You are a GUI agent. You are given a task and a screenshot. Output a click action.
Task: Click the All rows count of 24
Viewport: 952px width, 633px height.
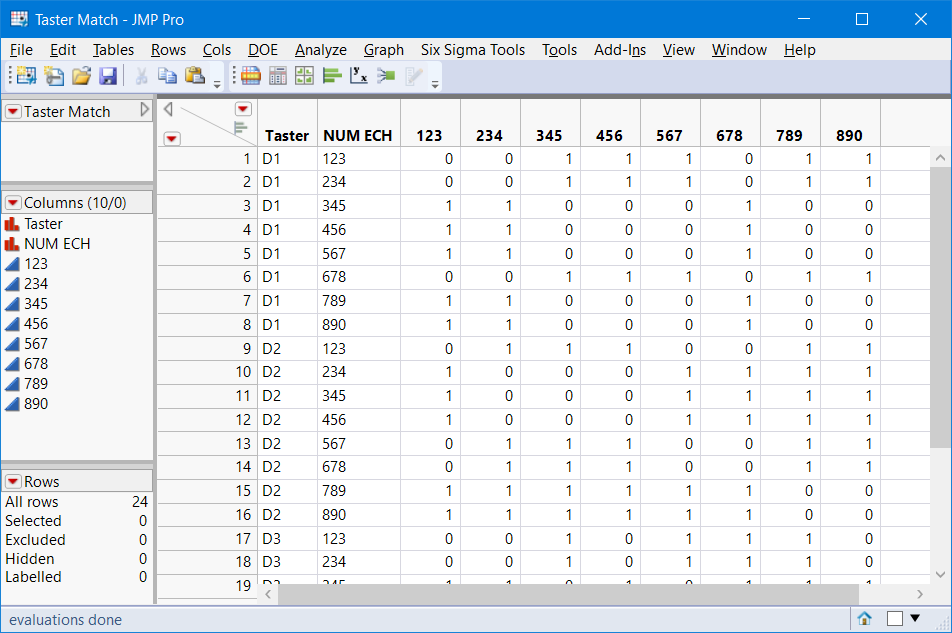tap(140, 502)
